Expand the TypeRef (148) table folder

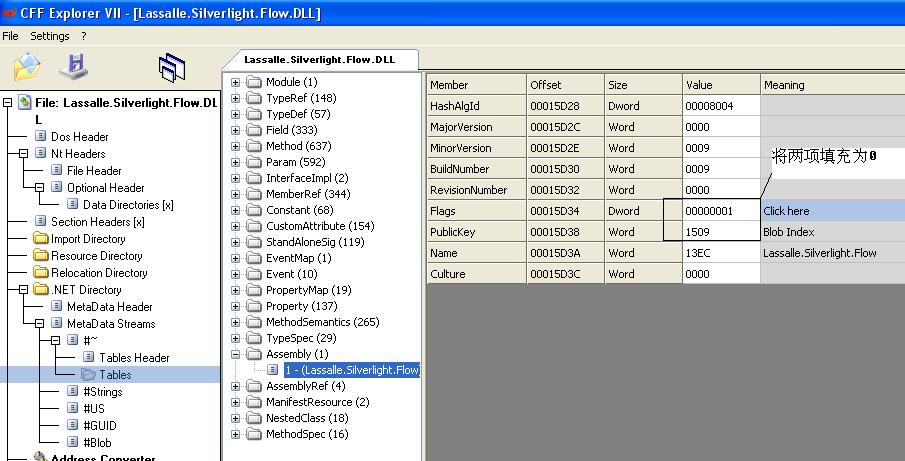pos(235,98)
